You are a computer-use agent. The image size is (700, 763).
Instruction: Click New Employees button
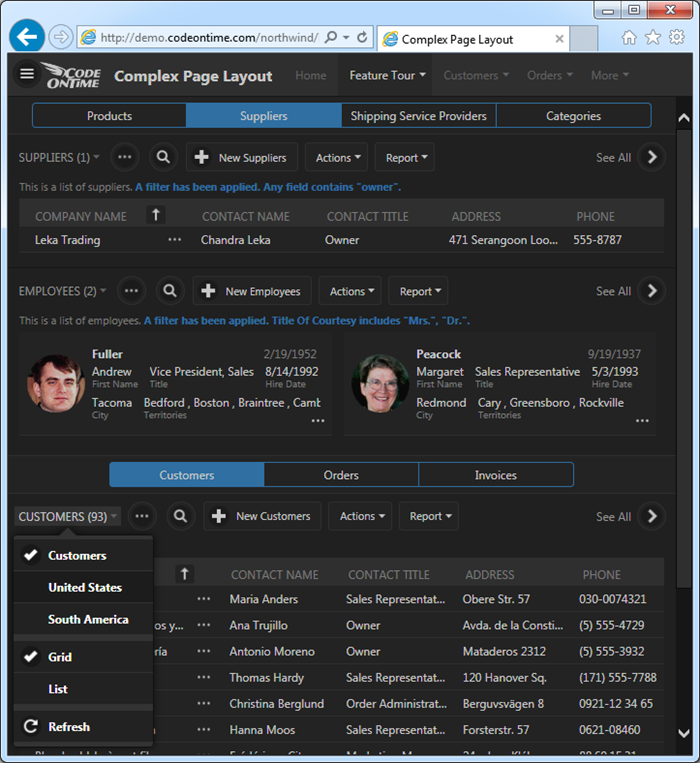coord(252,291)
